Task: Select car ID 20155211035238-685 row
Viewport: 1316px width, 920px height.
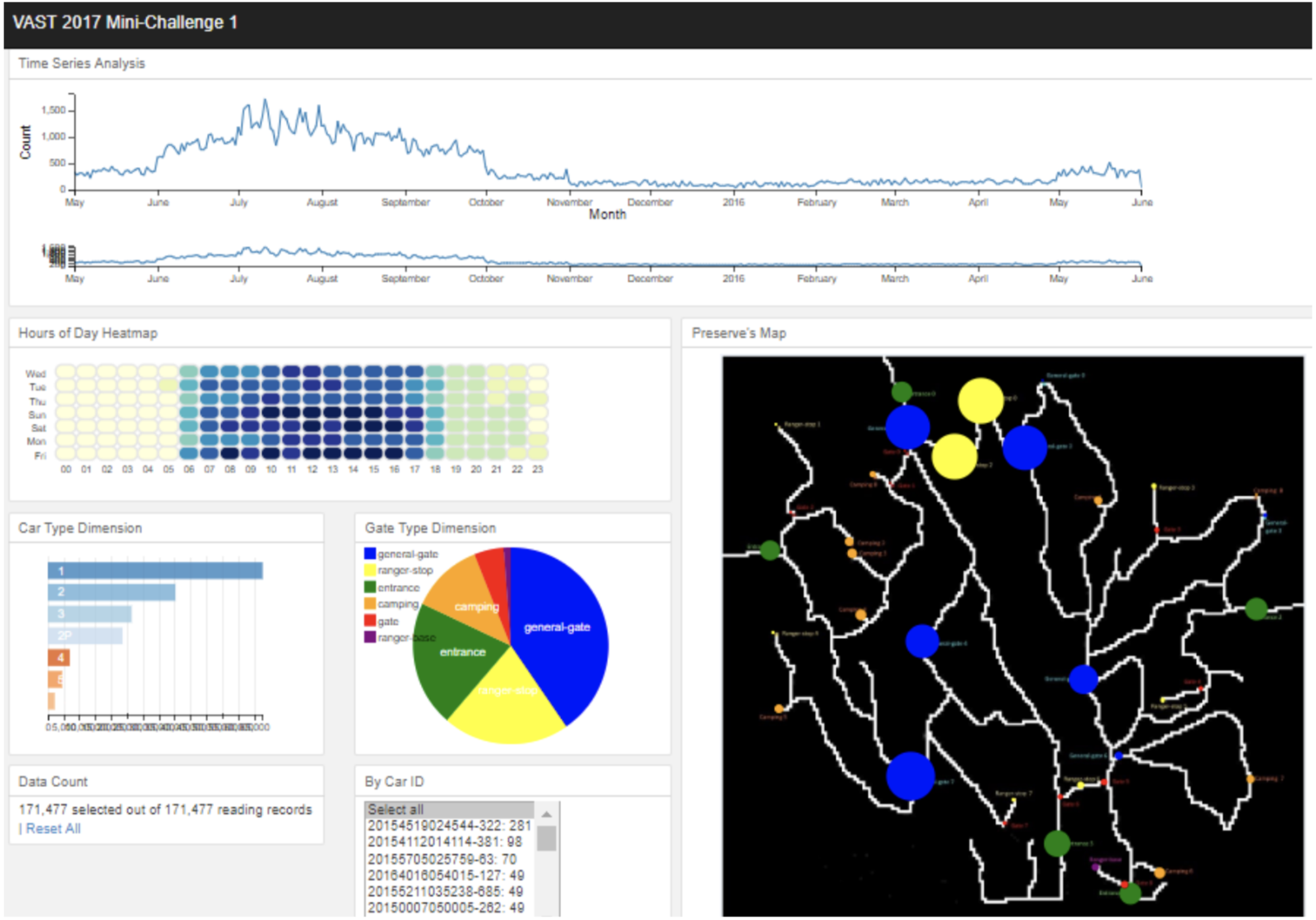Action: pyautogui.click(x=449, y=892)
